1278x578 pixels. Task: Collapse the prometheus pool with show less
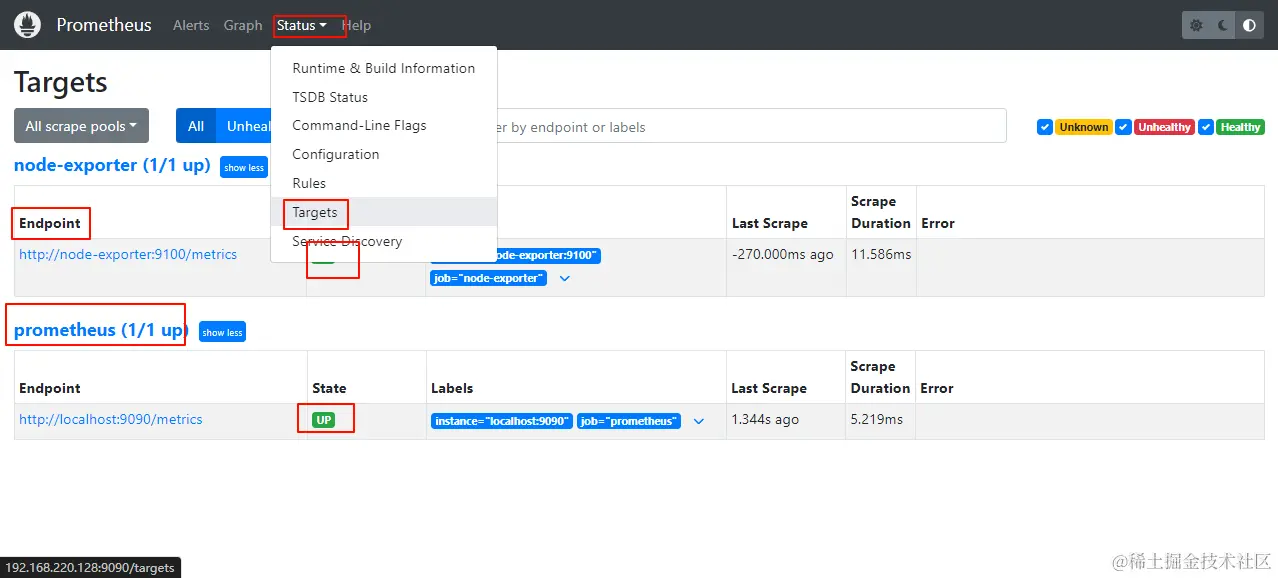(222, 332)
